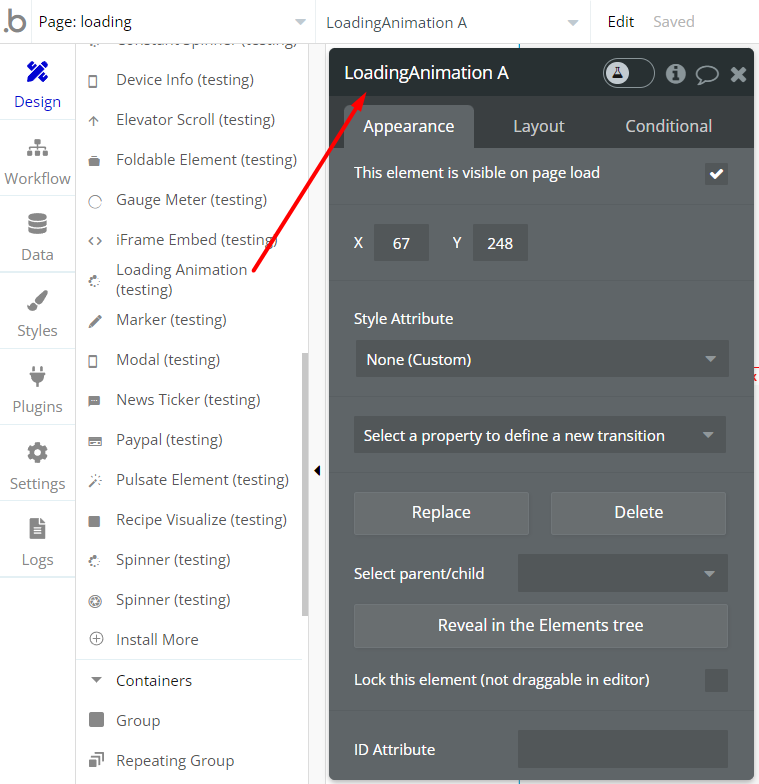
Task: Open the Style Attribute None (Custom) dropdown
Action: pyautogui.click(x=542, y=359)
